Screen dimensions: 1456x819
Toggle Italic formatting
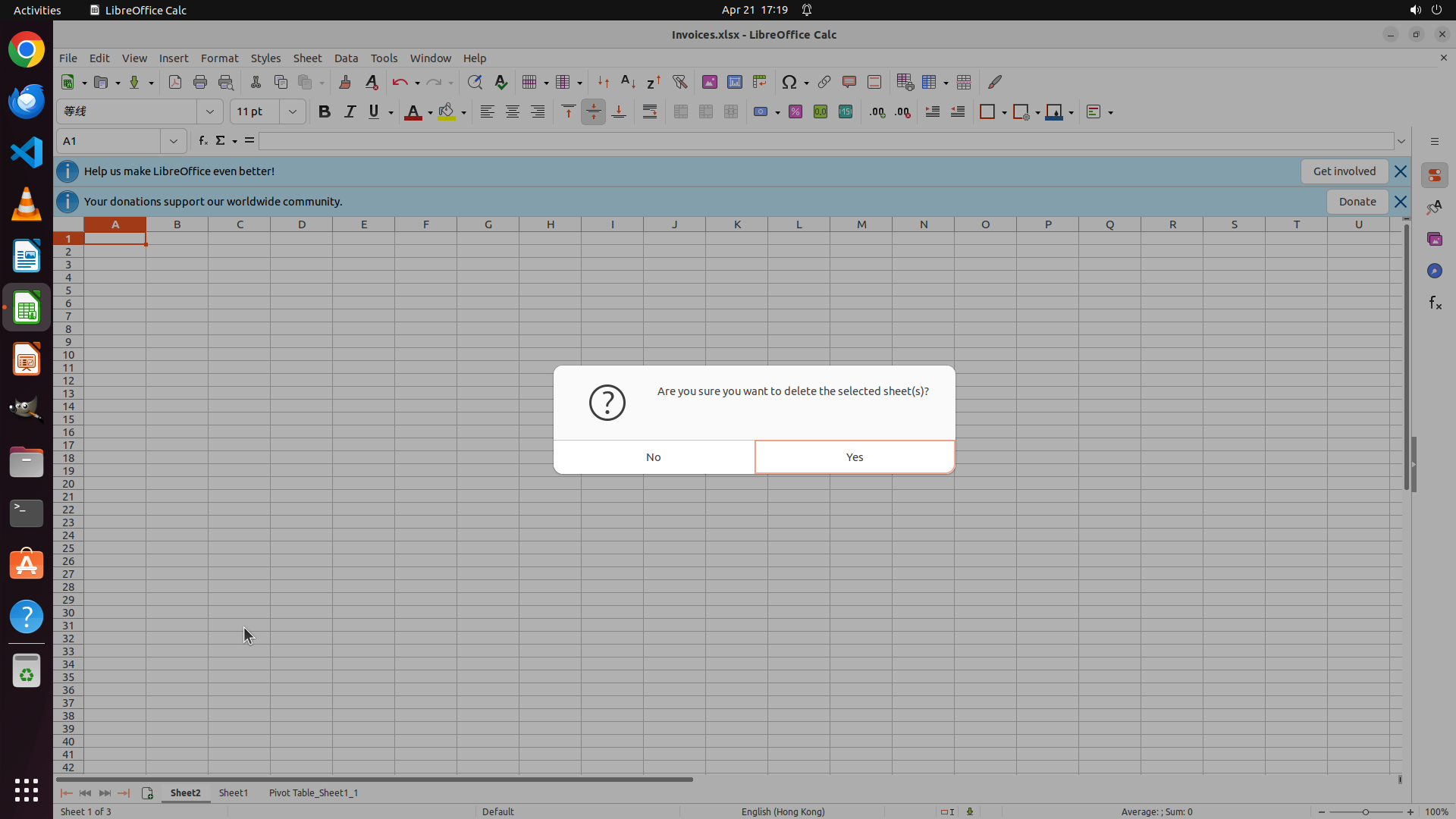(350, 111)
